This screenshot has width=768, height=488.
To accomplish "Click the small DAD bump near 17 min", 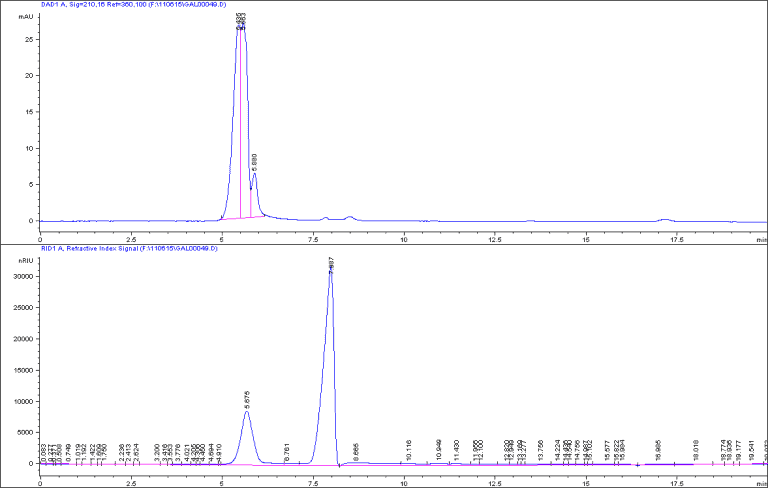I will [x=664, y=219].
